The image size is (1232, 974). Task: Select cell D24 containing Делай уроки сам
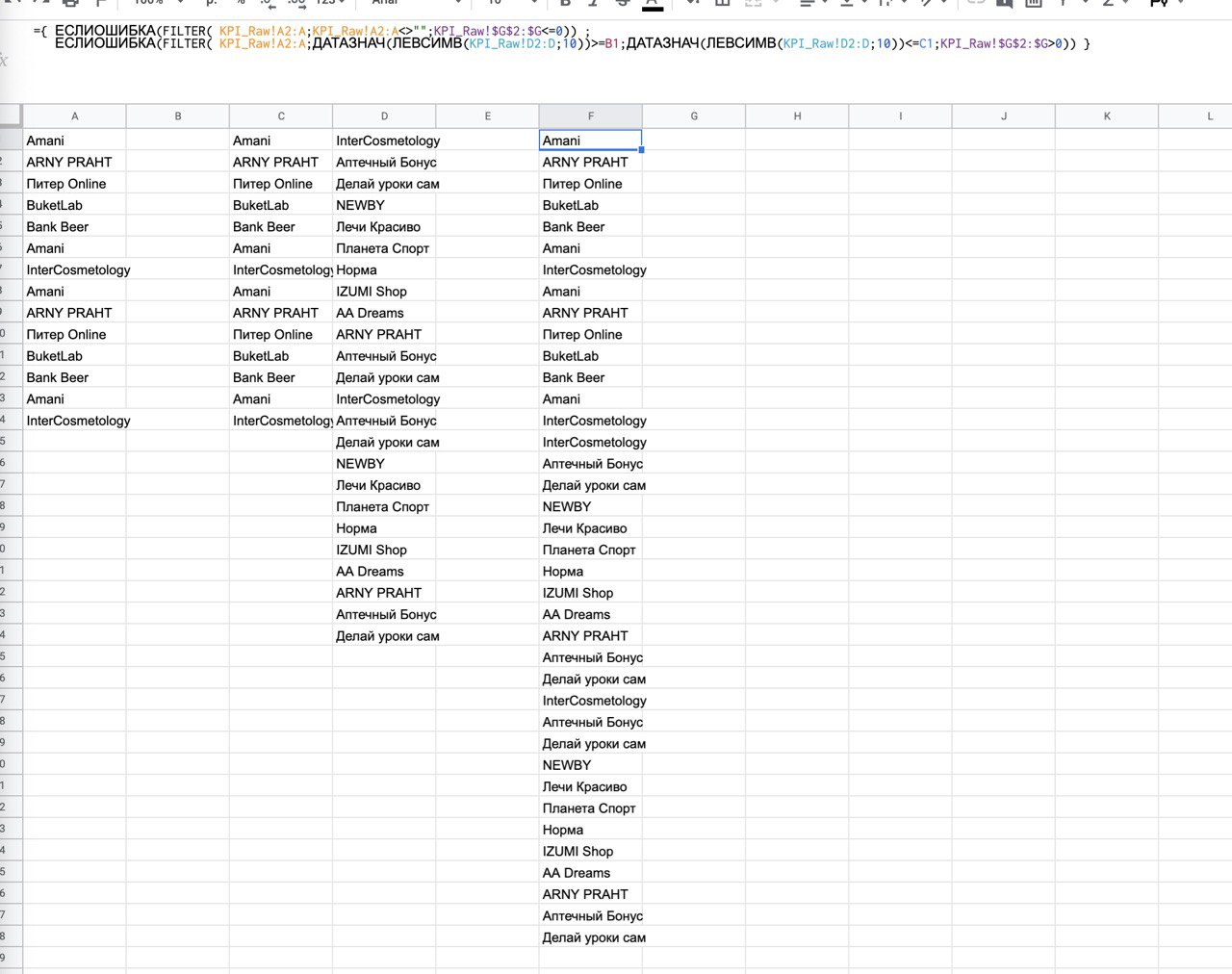pyautogui.click(x=384, y=635)
